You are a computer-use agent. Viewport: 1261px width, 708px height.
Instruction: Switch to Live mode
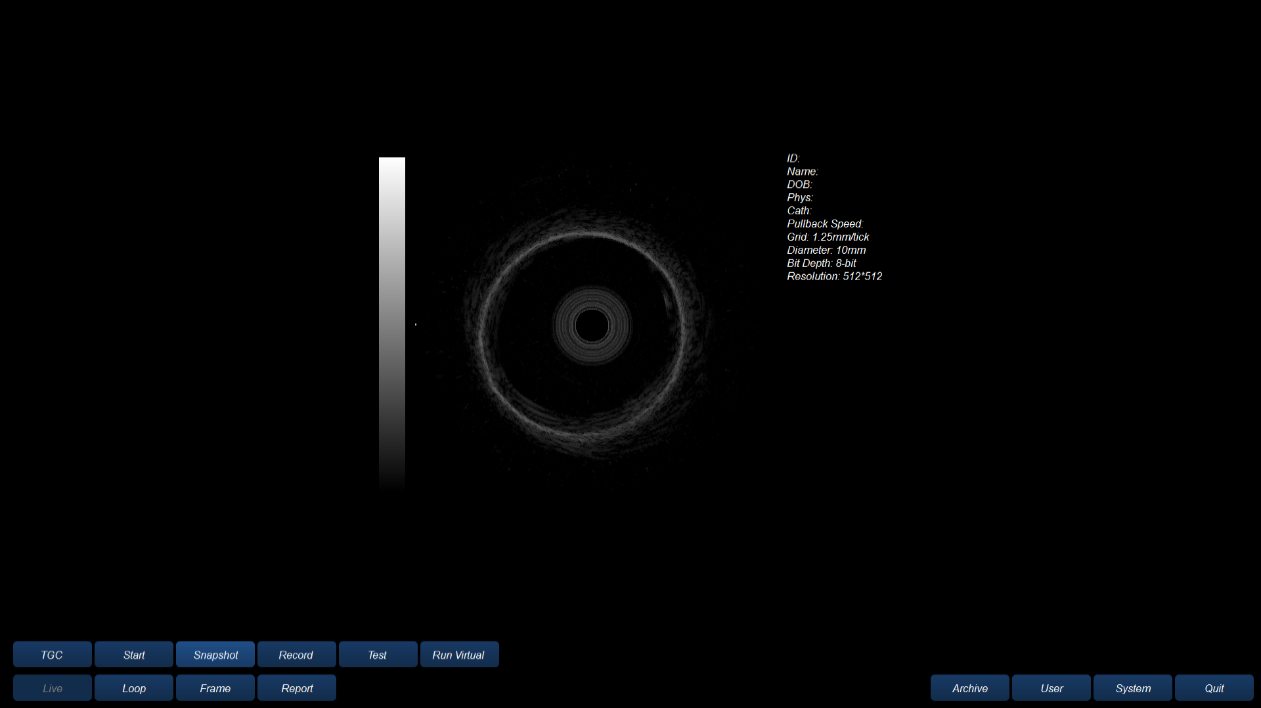tap(52, 688)
